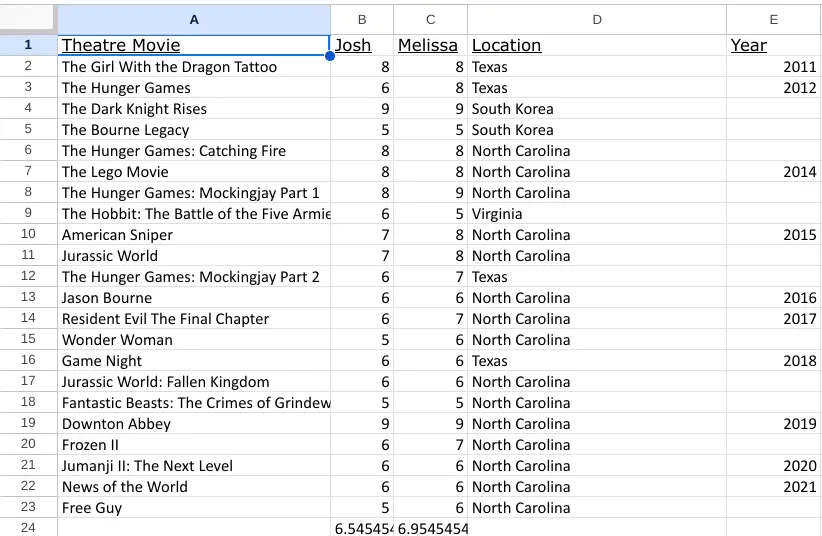Click the 'Theatre Movie' header cell
Image resolution: width=822 pixels, height=536 pixels.
coord(194,45)
